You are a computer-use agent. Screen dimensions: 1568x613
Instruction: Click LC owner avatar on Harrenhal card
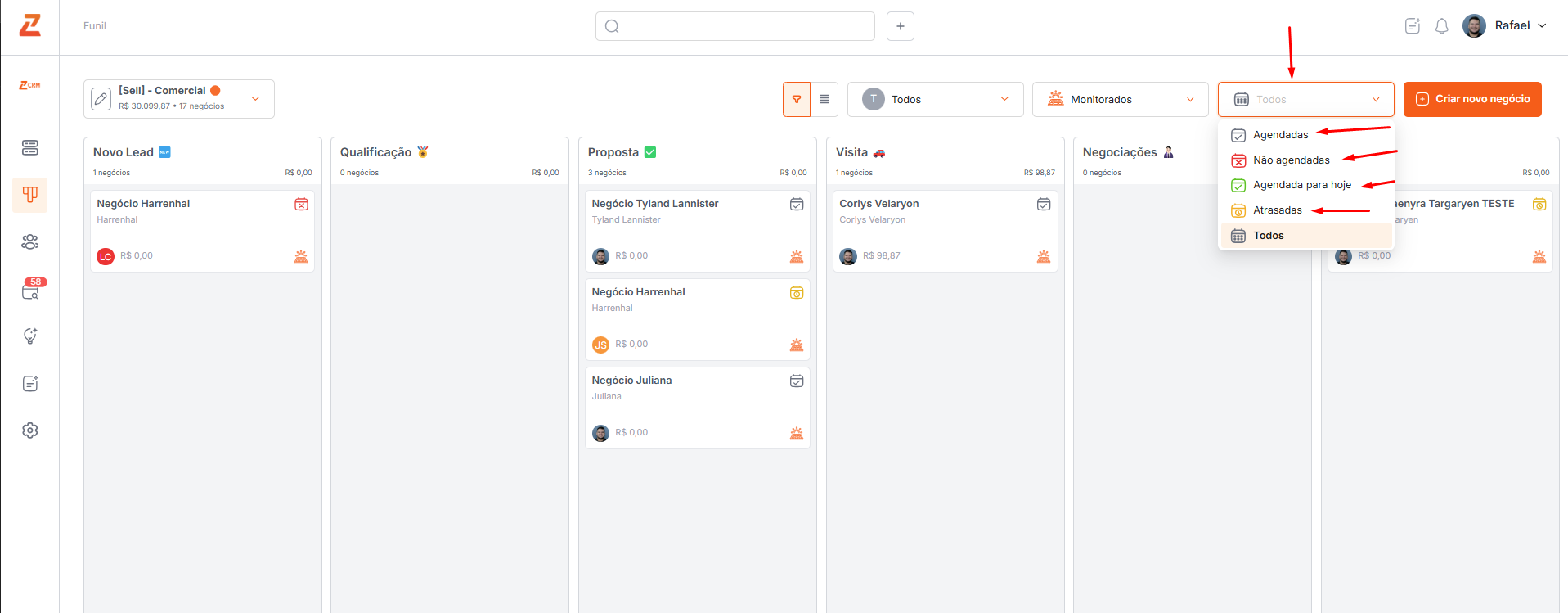click(x=106, y=256)
